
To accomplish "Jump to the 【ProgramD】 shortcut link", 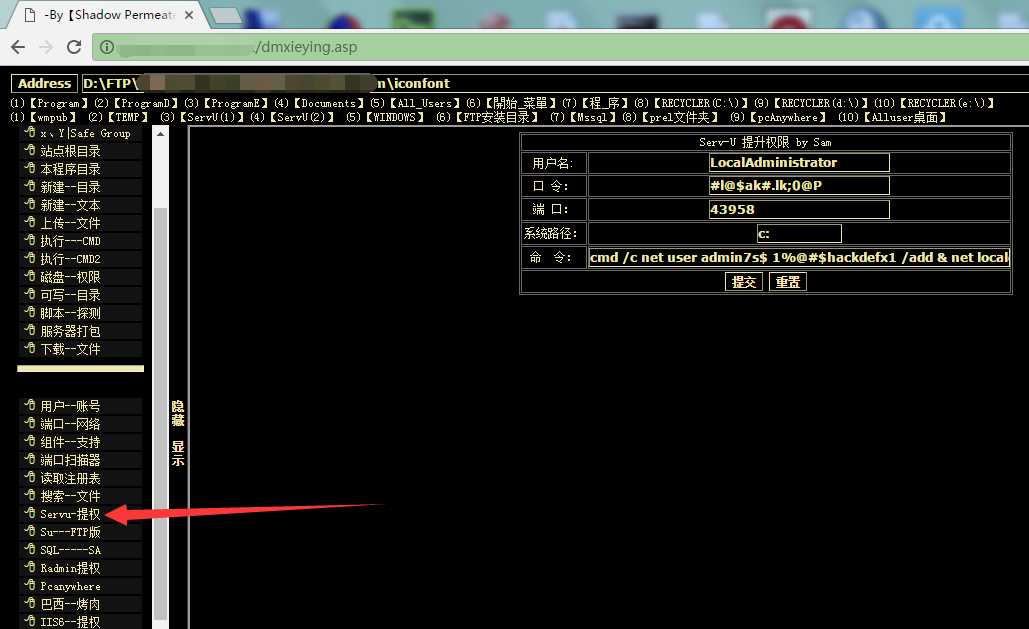I will [146, 103].
